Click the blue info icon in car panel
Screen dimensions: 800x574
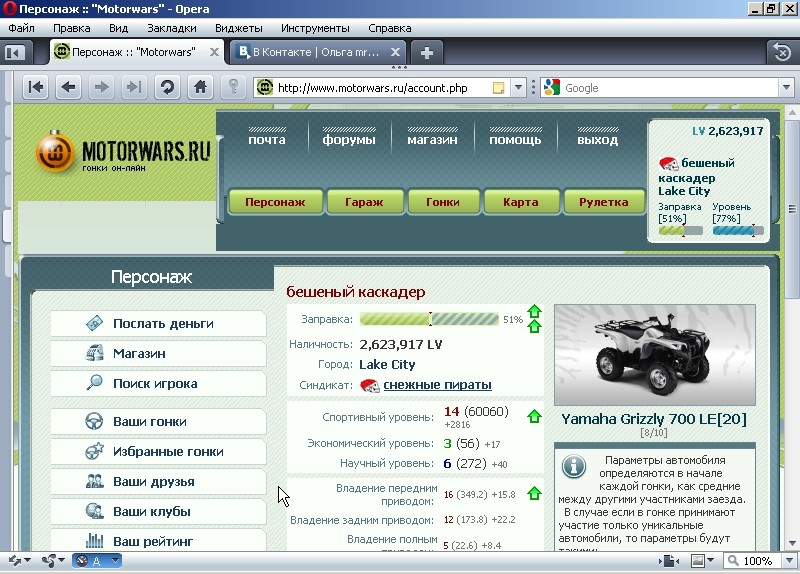point(574,466)
